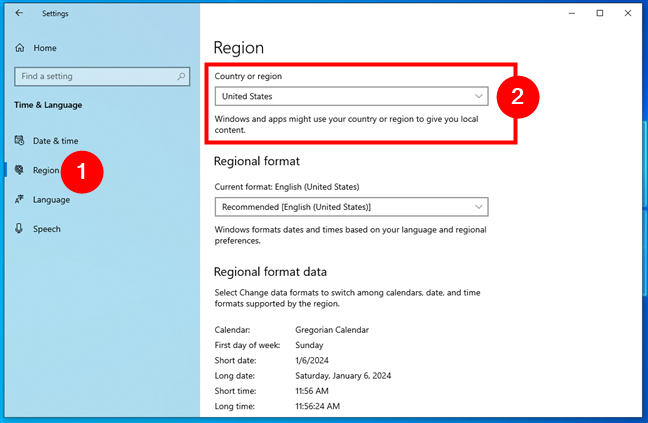The height and width of the screenshot is (423, 648).
Task: Click the search magnifier icon
Action: point(181,76)
